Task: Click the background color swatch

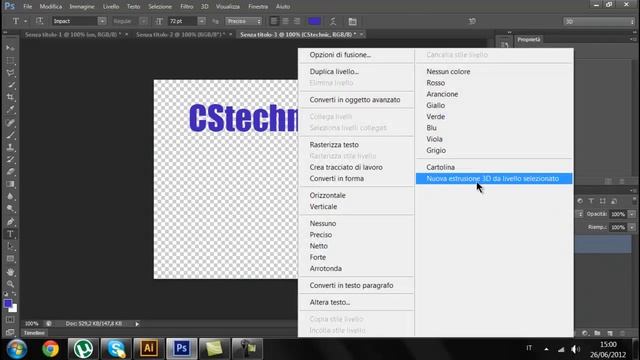Action: [x=14, y=309]
